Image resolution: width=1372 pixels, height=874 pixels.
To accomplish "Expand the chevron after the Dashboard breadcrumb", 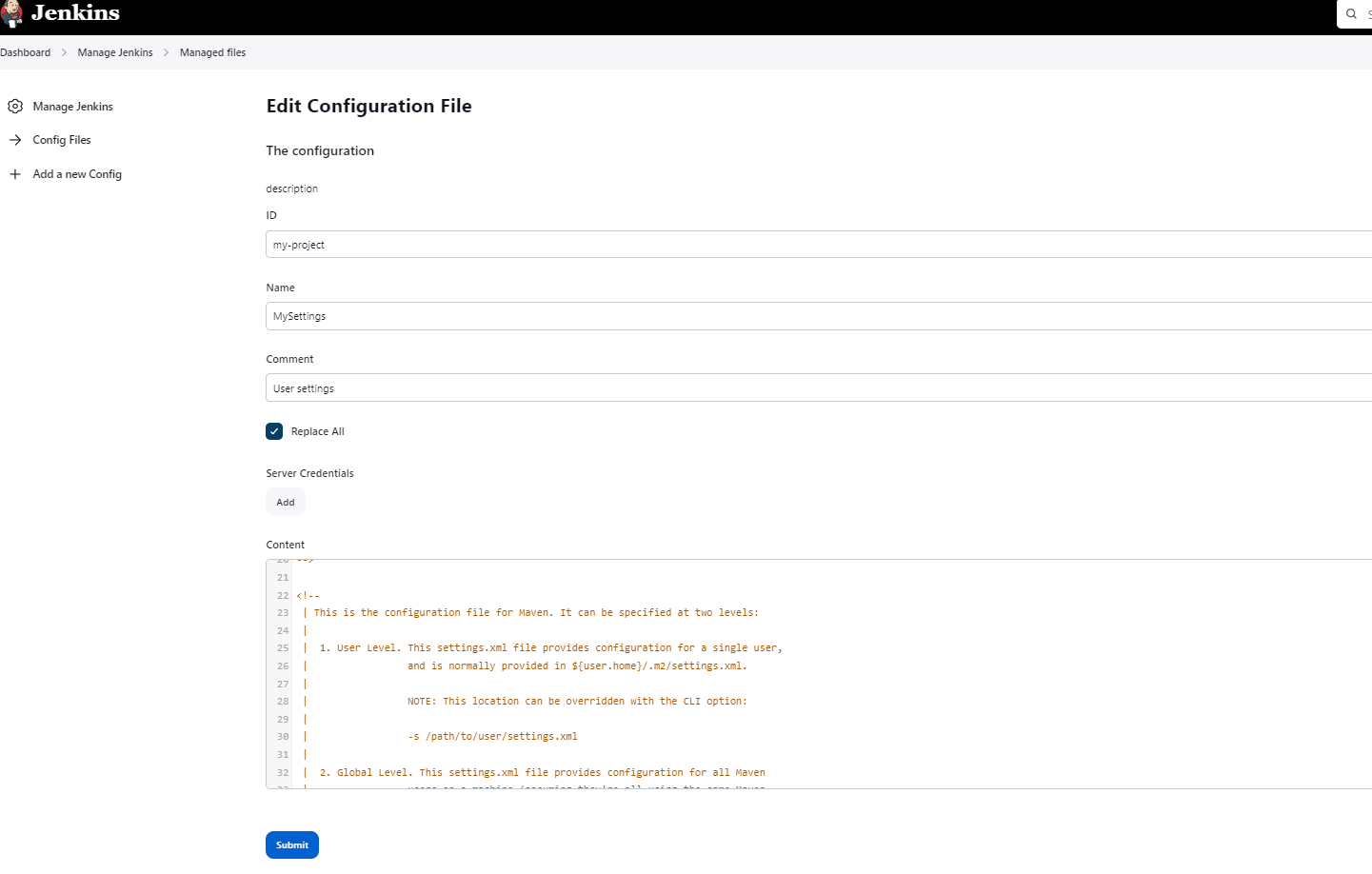I will tap(65, 52).
